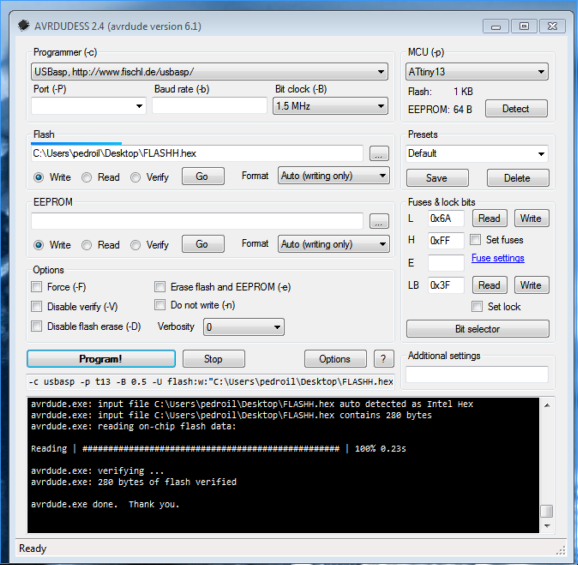Open the Programmer (-c) dropdown
This screenshot has width=578, height=565.
[209, 72]
